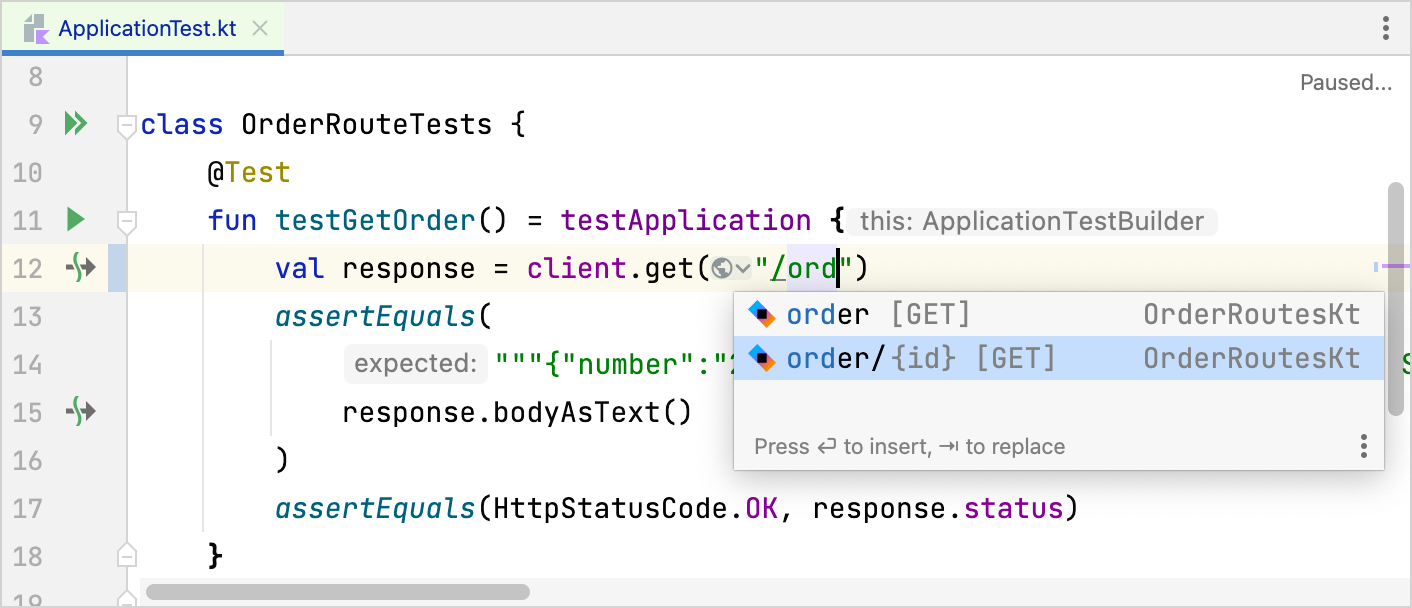1412x608 pixels.
Task: Click the Kotlin file icon on the tab
Action: [36, 29]
